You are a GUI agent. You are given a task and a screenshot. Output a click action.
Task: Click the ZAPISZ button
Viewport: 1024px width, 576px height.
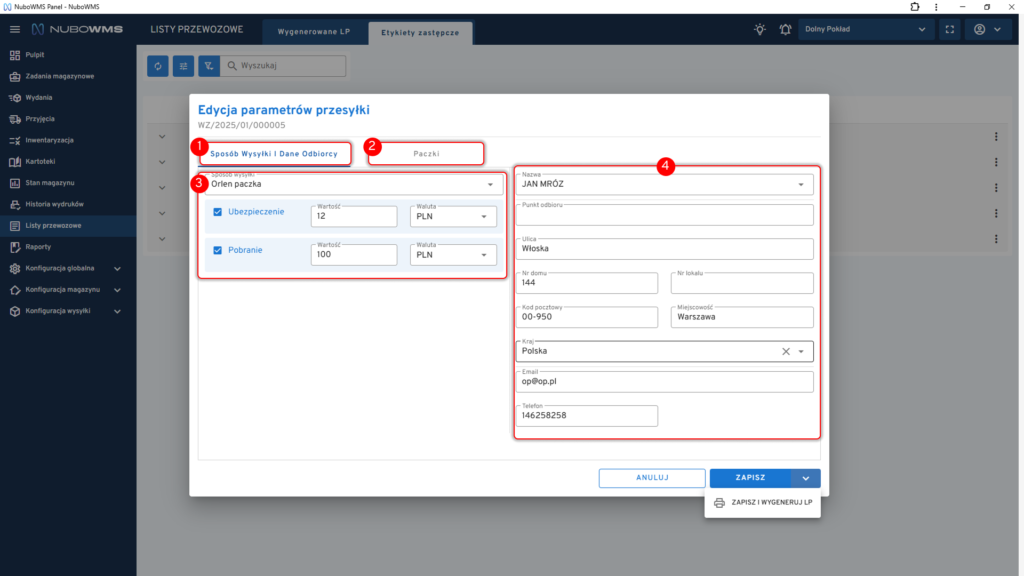point(750,478)
